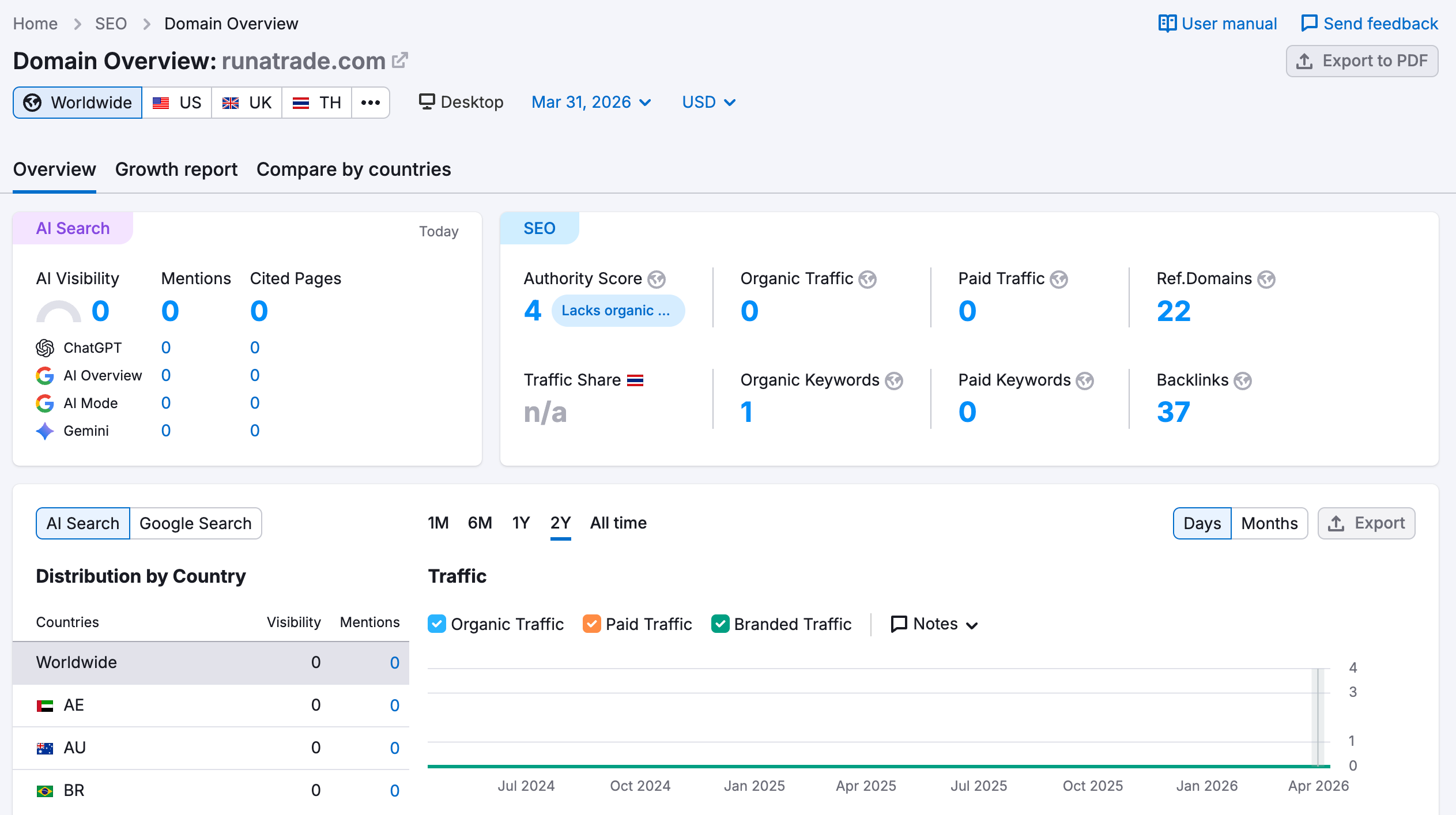1456x815 pixels.
Task: Click upload icon in chart Export button
Action: pos(1336,523)
